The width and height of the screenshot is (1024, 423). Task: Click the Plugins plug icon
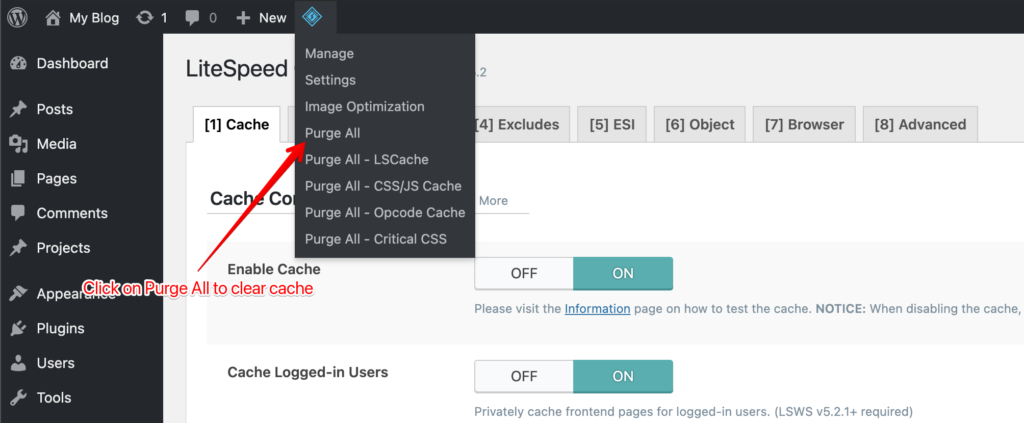pos(18,328)
